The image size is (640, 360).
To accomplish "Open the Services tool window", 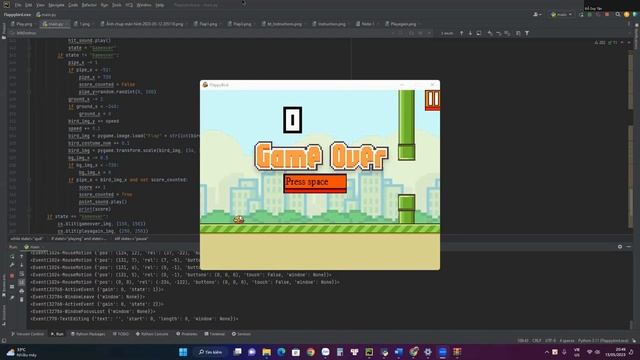I will coord(241,334).
